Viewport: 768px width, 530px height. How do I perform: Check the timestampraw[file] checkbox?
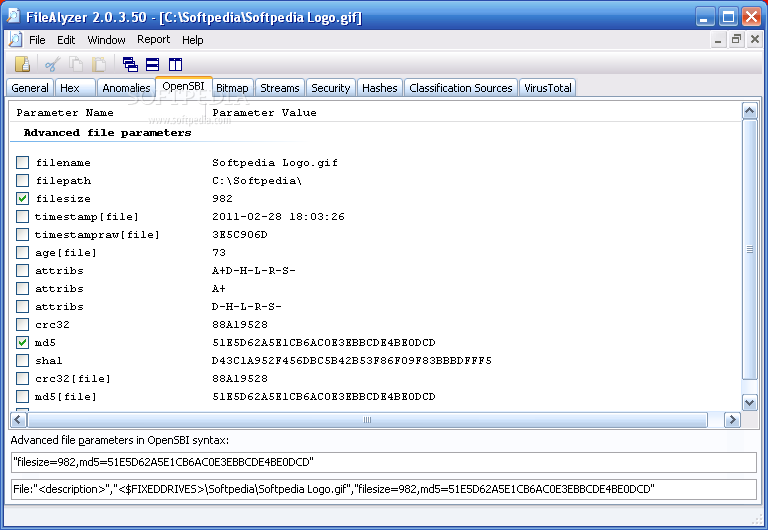23,234
